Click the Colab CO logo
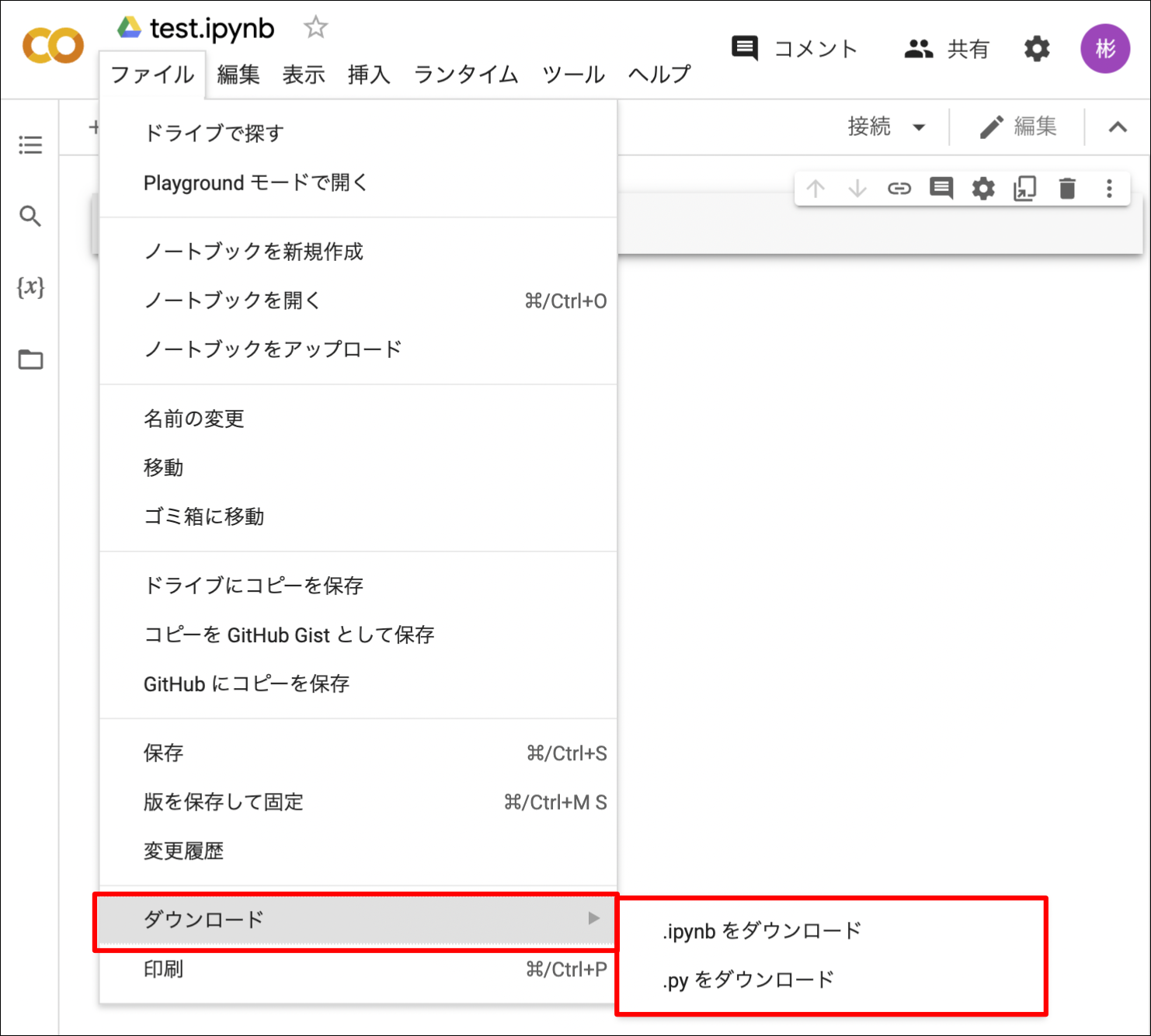 (x=53, y=45)
